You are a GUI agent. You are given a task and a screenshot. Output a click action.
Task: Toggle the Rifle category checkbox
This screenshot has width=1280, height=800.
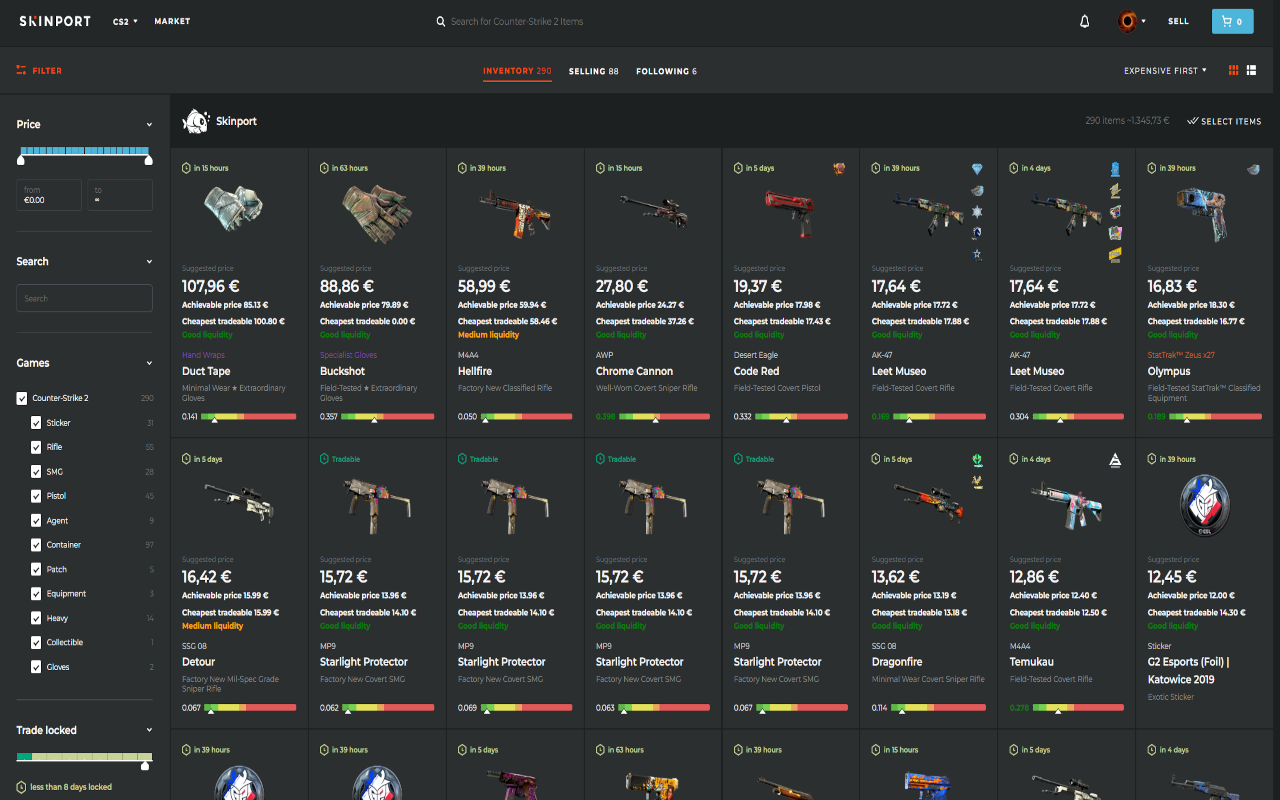37,447
